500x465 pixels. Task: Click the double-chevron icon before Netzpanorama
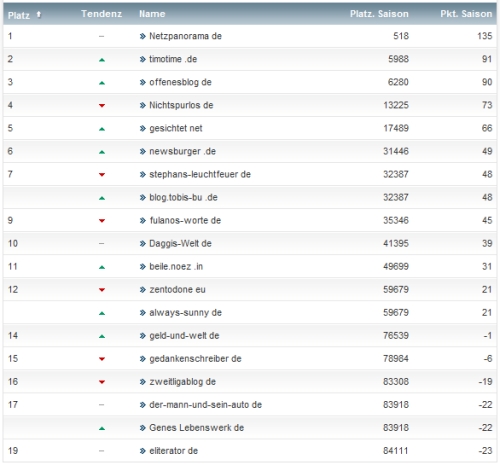click(143, 36)
